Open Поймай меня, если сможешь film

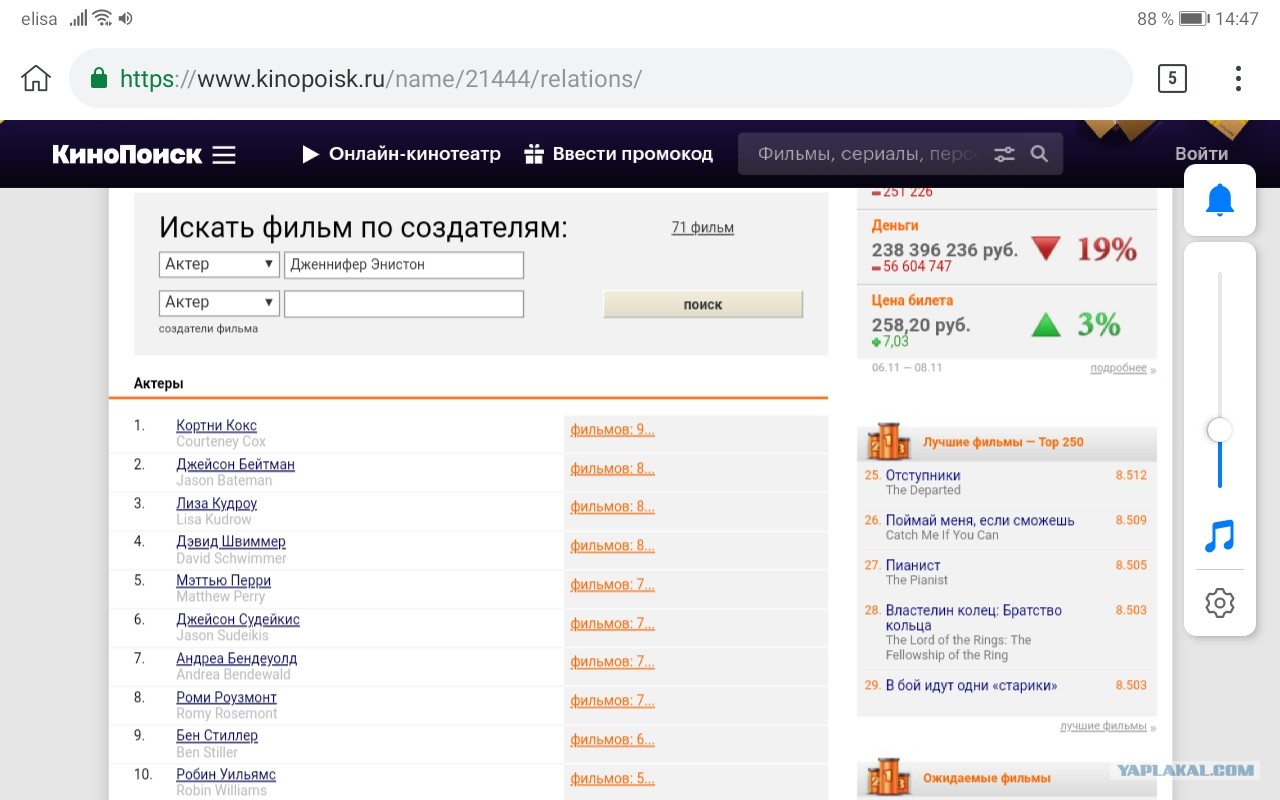point(980,520)
